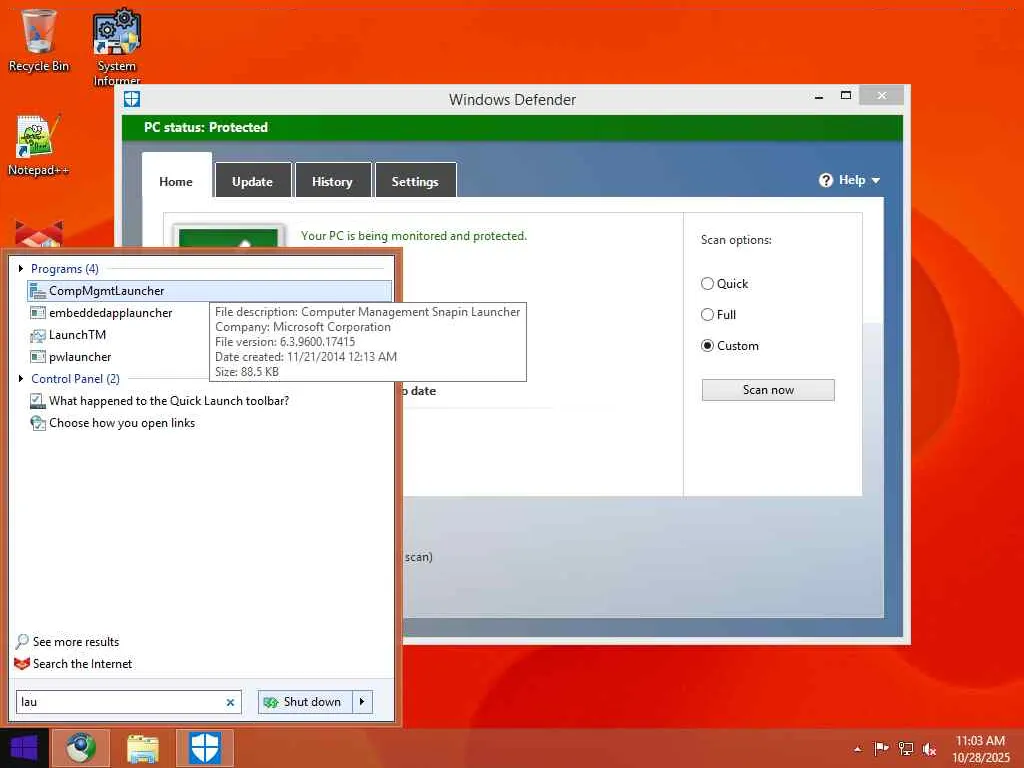Click the Quick Launch toolbar help icon
1024x768 pixels.
click(x=38, y=401)
